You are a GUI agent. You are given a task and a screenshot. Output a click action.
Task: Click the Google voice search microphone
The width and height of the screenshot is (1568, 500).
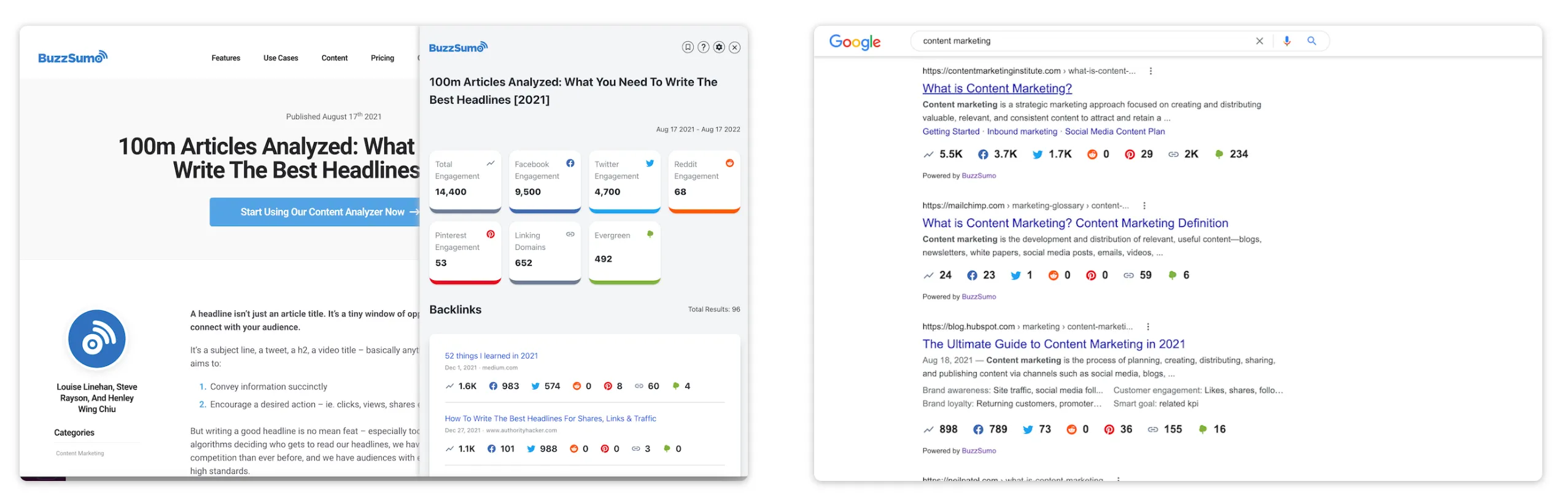[x=1286, y=41]
